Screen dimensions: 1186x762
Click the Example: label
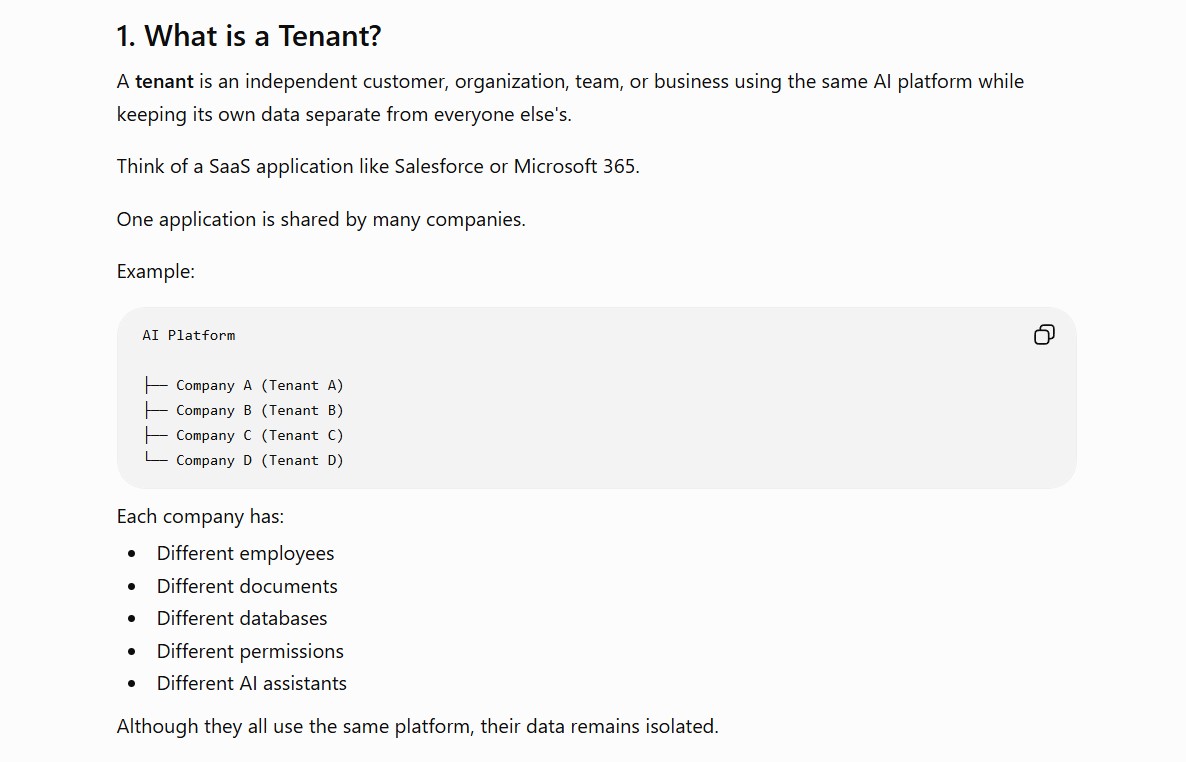pos(156,272)
